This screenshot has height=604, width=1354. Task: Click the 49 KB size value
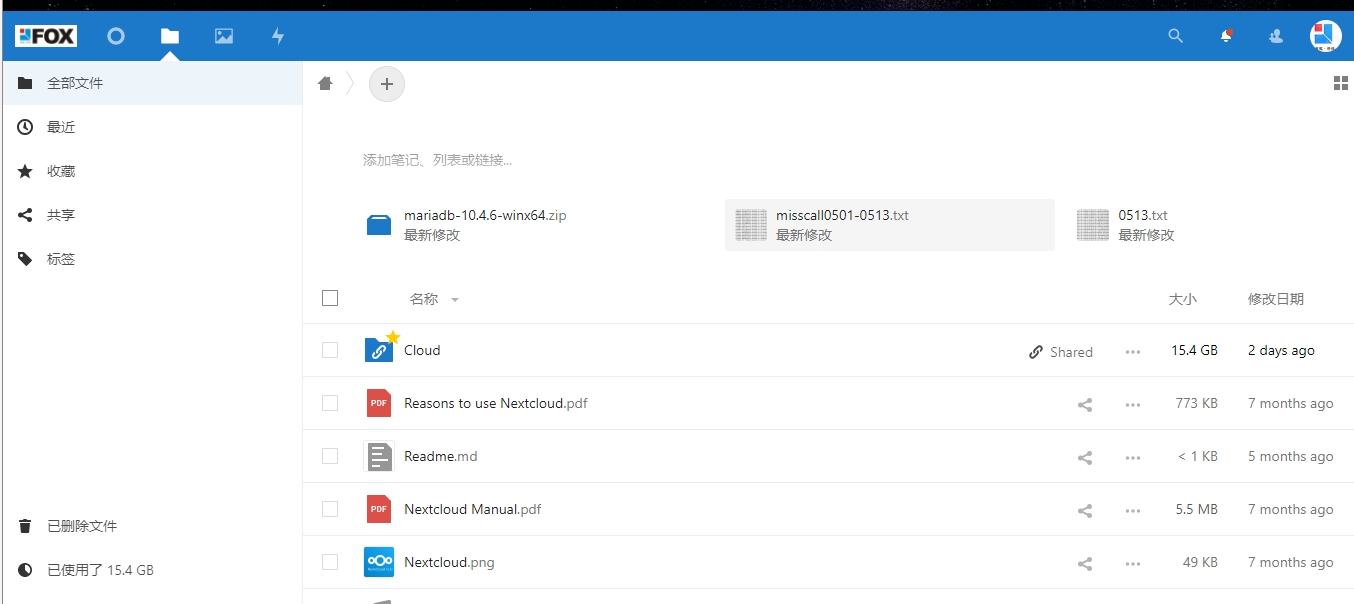coord(1200,562)
